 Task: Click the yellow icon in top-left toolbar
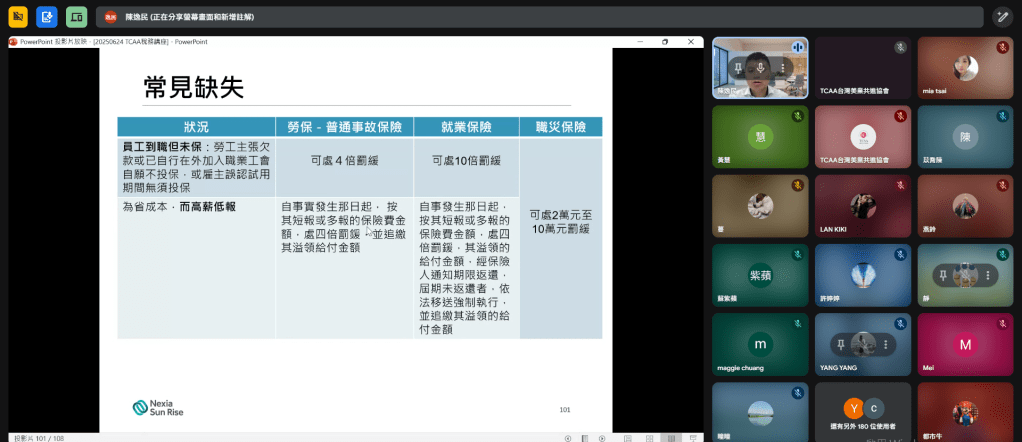17,17
